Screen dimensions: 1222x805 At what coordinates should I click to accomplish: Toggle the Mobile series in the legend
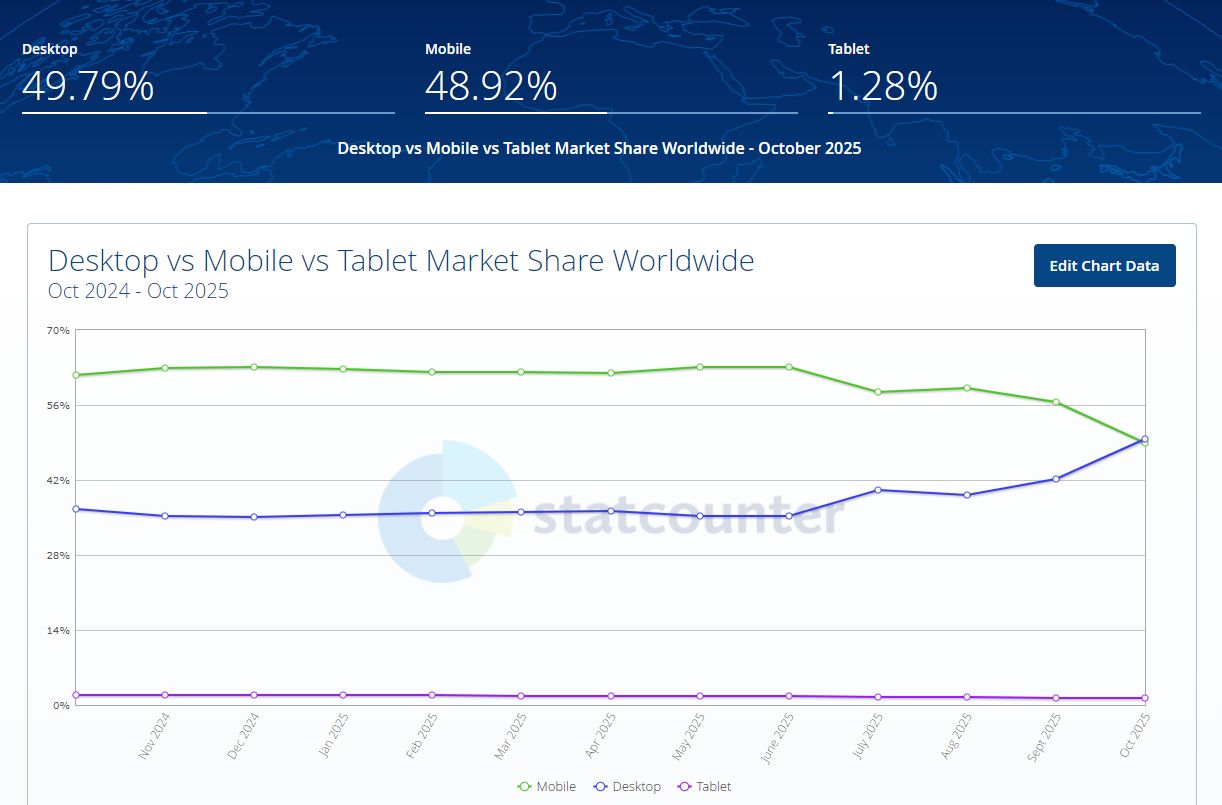(548, 786)
